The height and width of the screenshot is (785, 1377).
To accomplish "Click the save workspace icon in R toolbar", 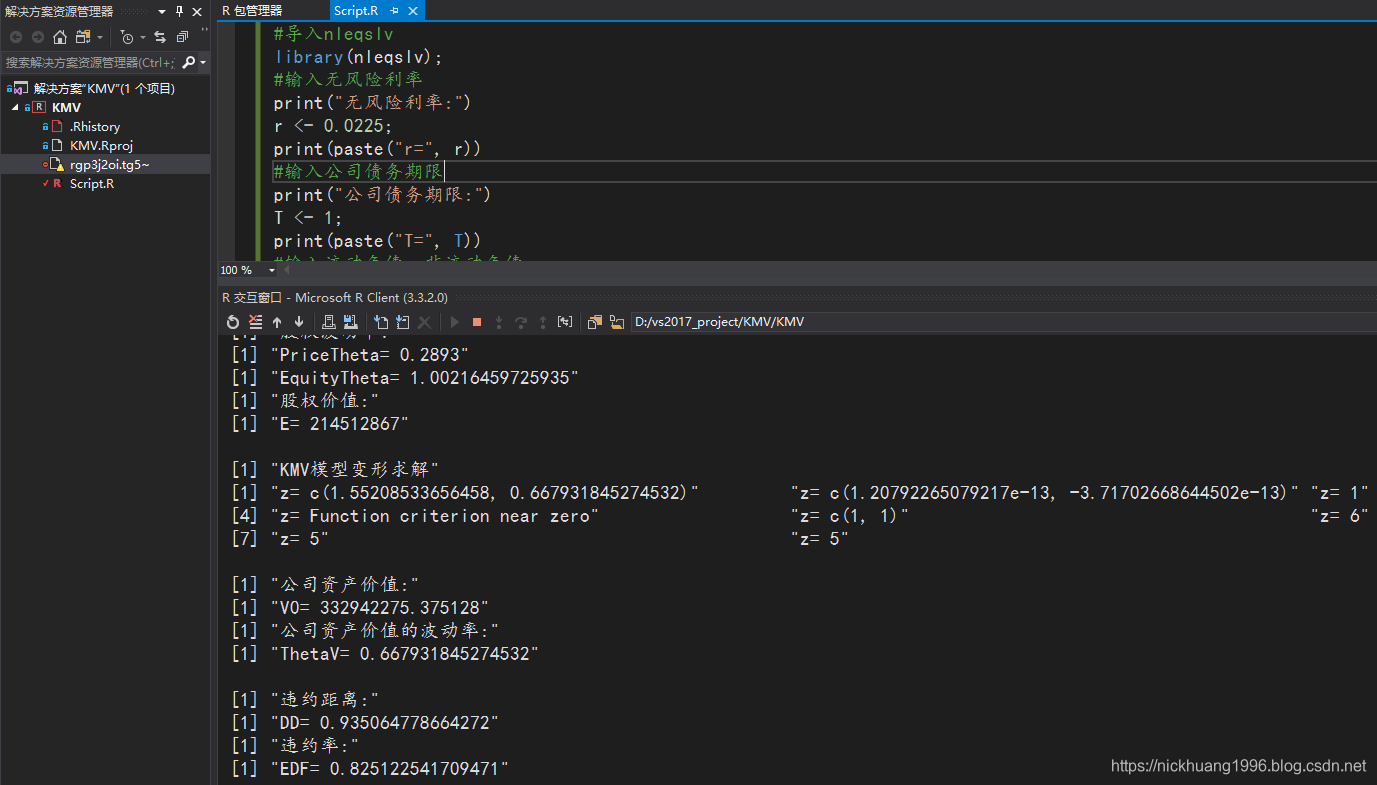I will pos(350,322).
